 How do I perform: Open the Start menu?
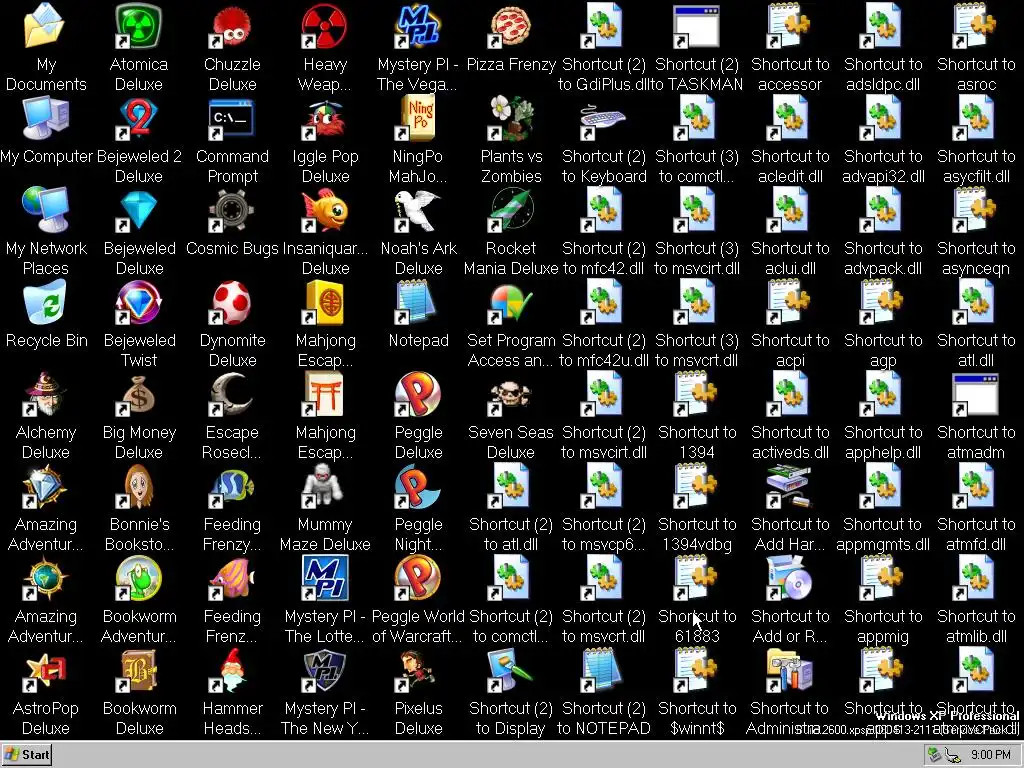point(27,755)
